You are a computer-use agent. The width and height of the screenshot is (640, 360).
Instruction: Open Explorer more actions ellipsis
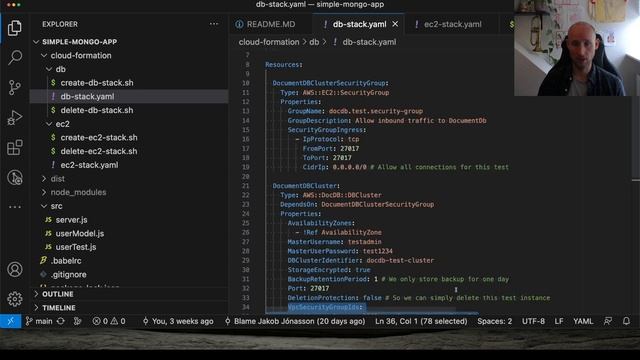214,24
